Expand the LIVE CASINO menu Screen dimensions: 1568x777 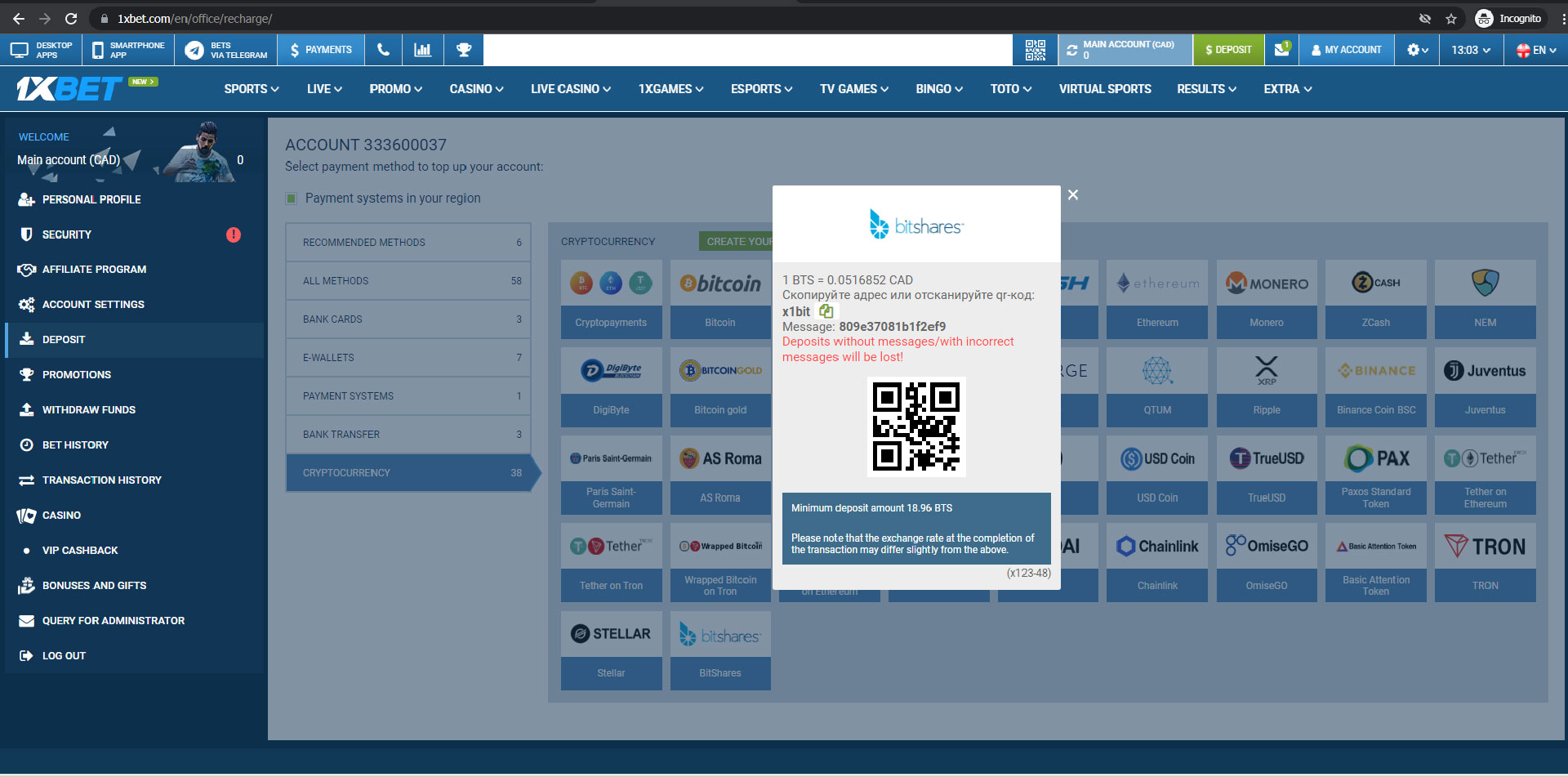click(x=571, y=89)
